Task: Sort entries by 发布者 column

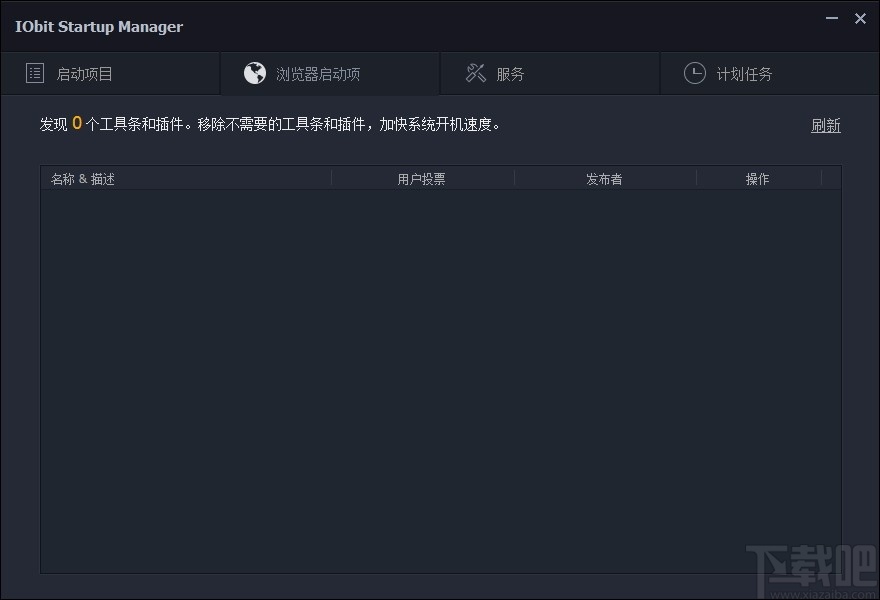Action: pos(604,178)
